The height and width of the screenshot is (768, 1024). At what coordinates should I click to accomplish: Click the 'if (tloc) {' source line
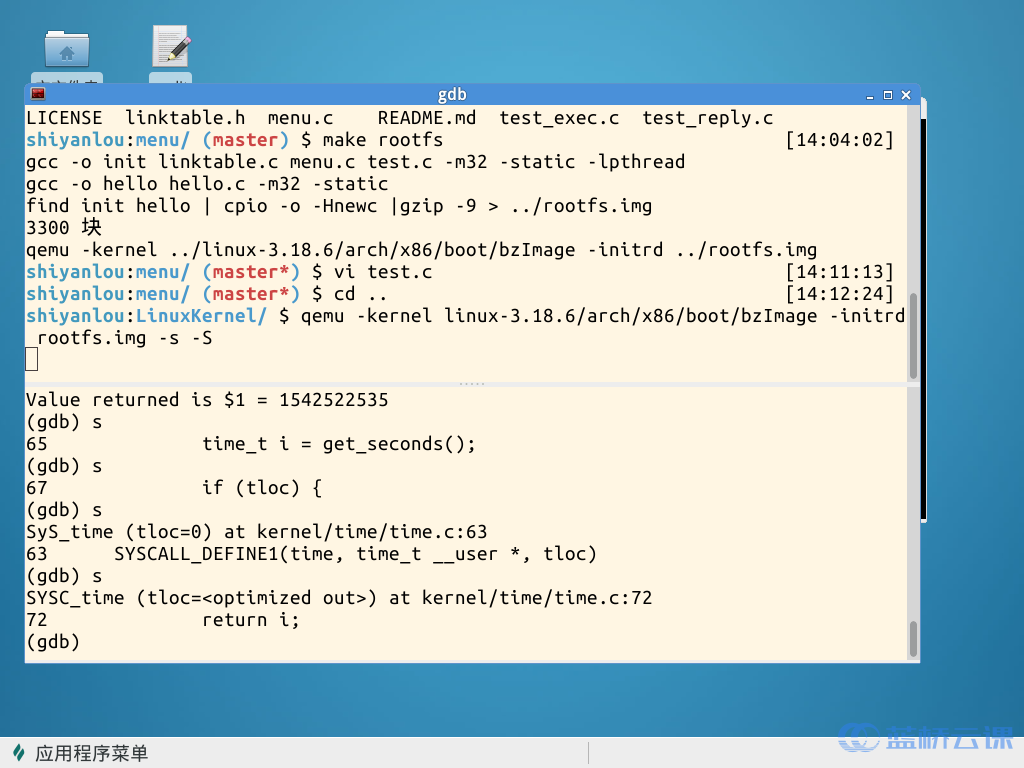point(261,488)
